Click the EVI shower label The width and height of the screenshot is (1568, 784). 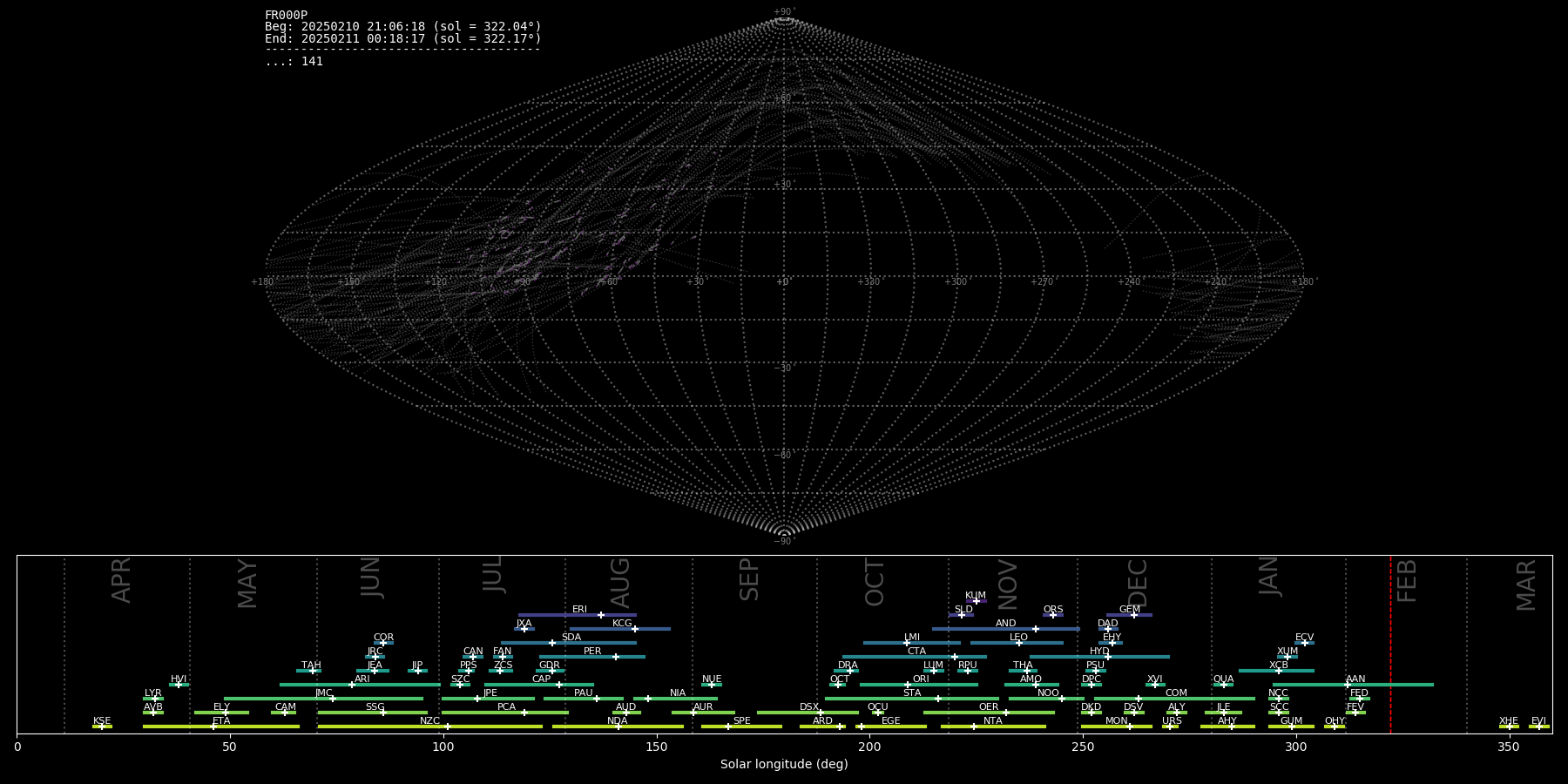coord(1538,720)
